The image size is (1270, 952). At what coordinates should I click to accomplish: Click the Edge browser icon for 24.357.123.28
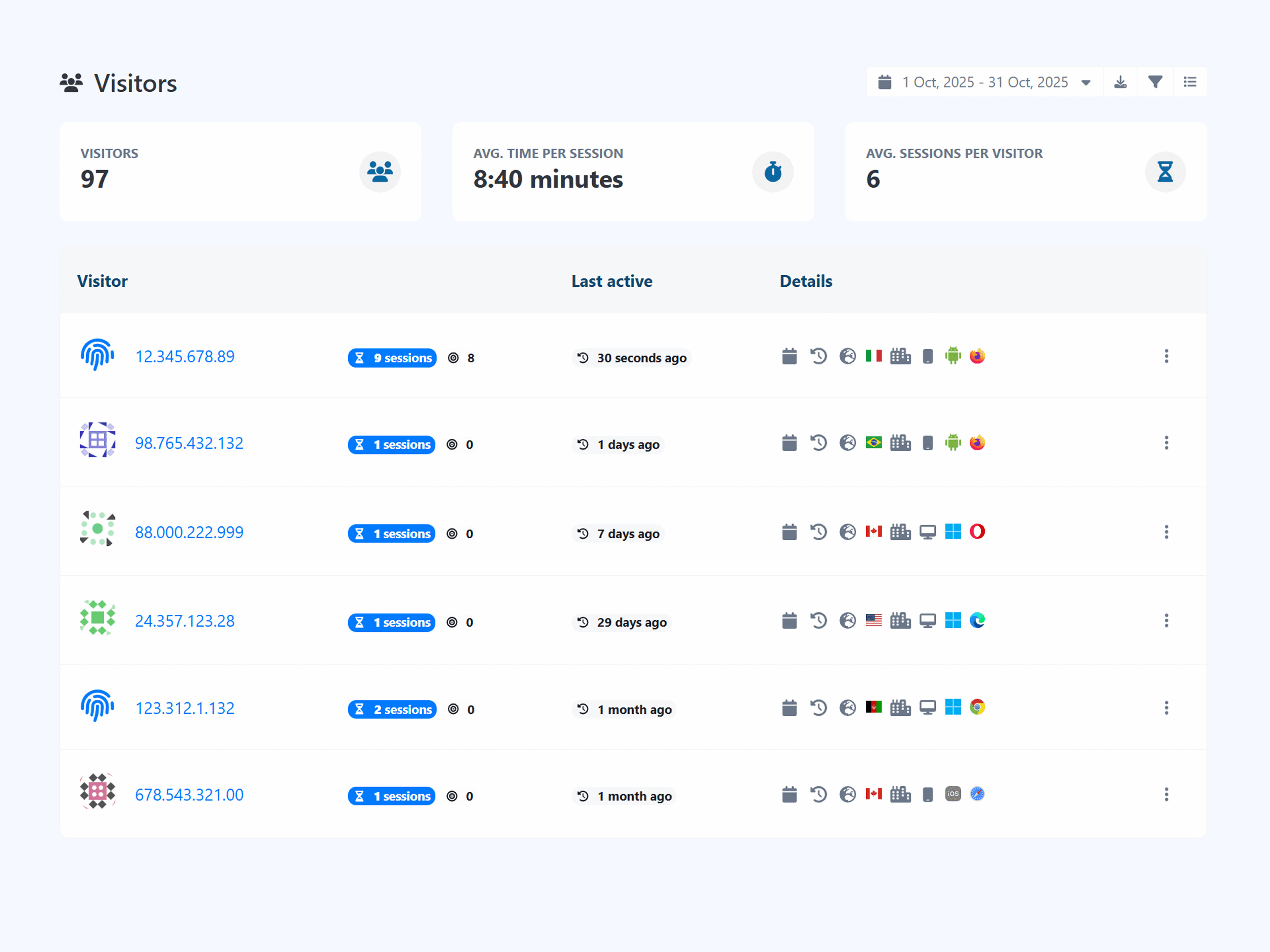(x=978, y=620)
